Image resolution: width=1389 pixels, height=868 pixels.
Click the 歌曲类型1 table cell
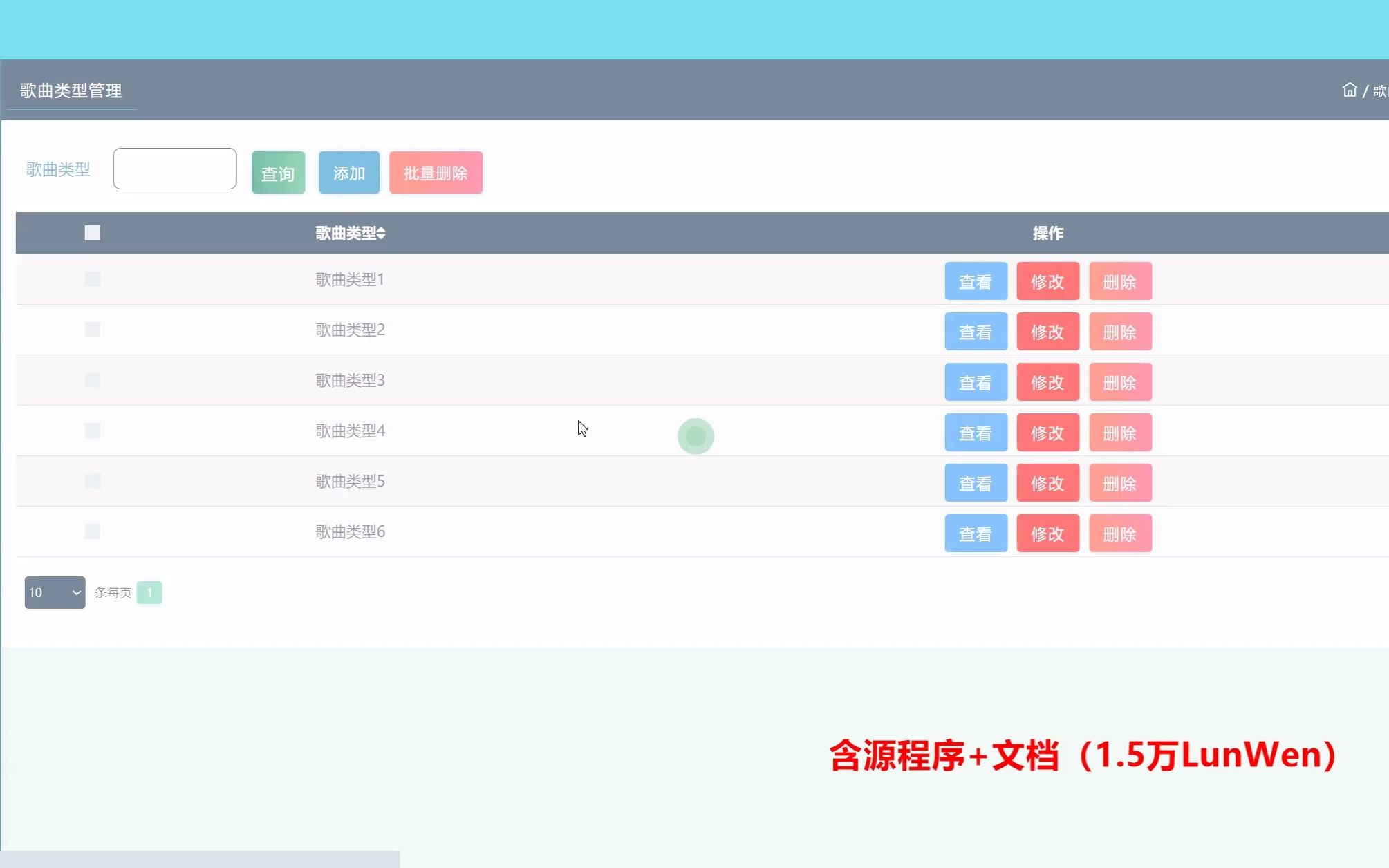(x=350, y=279)
